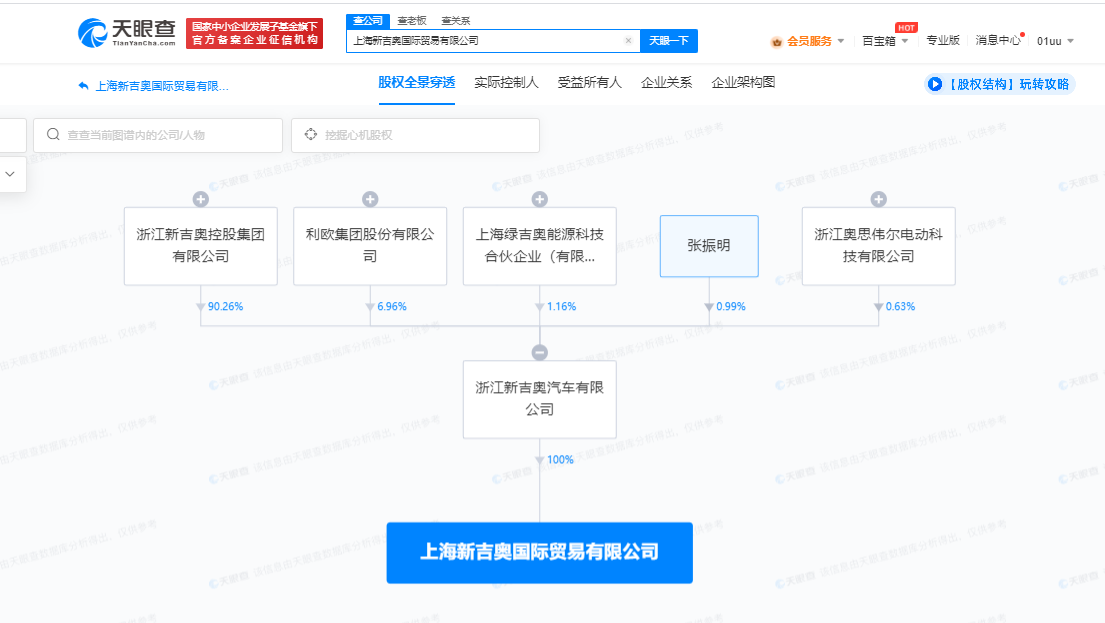Select the 实际控制人 tab
Viewport: 1105px width, 623px height.
tap(506, 83)
